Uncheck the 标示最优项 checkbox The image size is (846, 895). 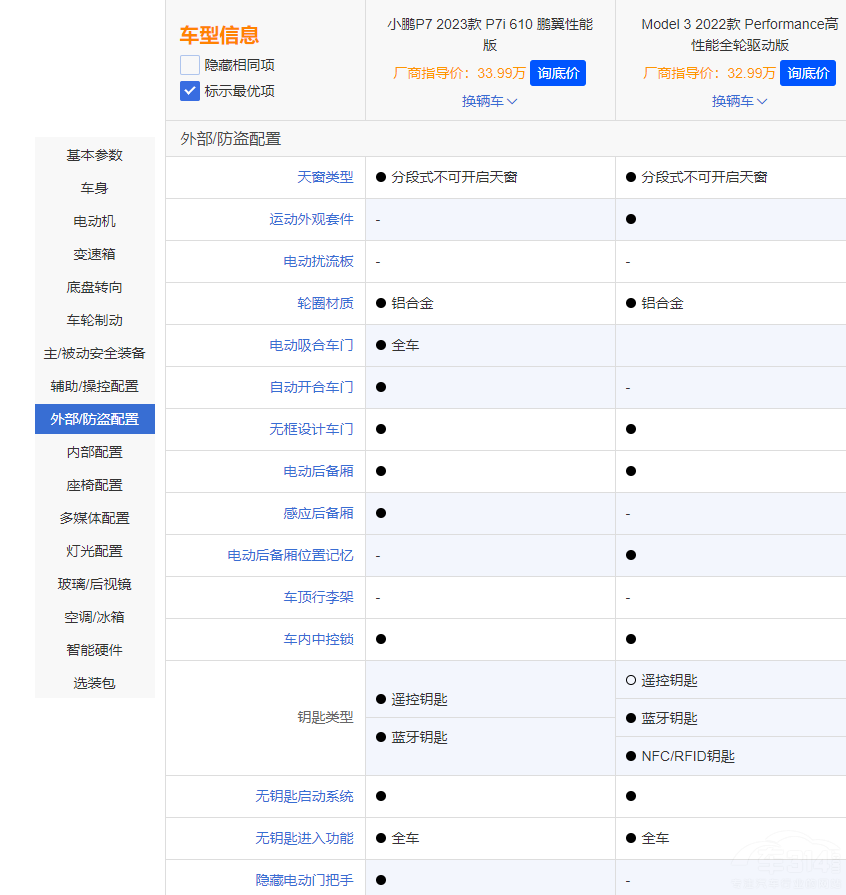click(x=190, y=91)
